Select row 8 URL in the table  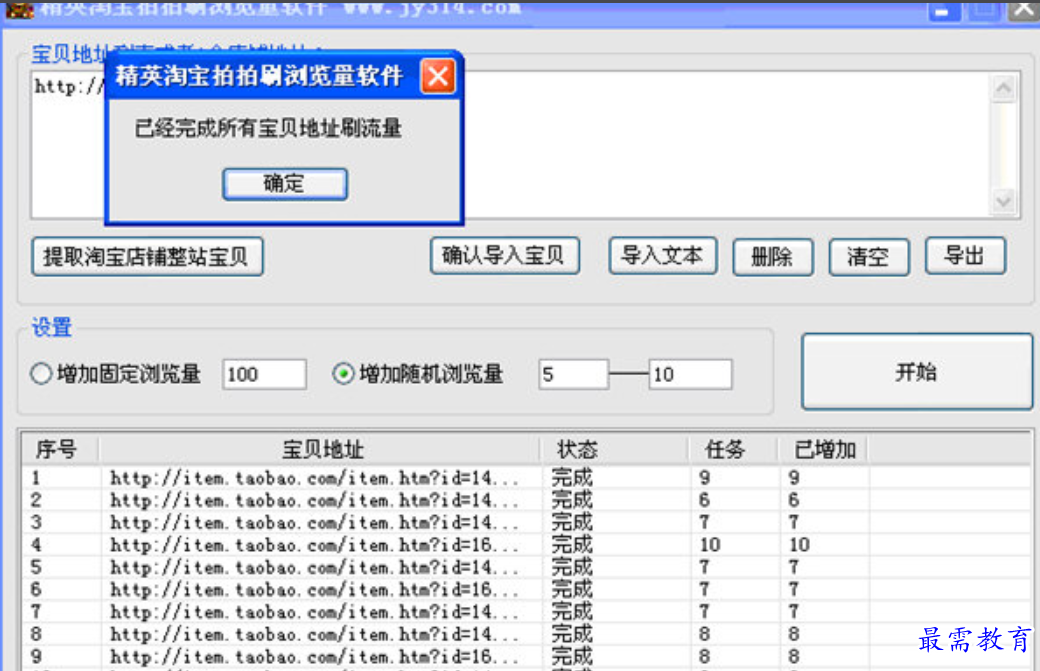(314, 635)
